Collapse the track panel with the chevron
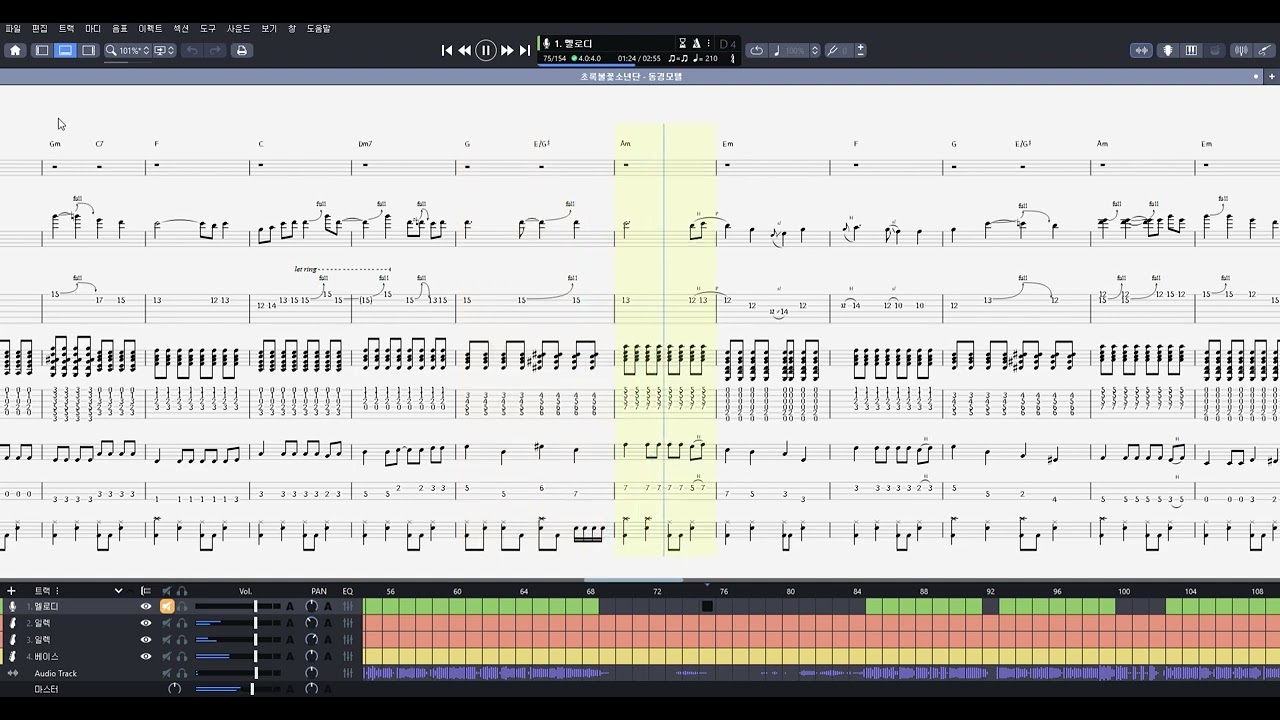 118,591
